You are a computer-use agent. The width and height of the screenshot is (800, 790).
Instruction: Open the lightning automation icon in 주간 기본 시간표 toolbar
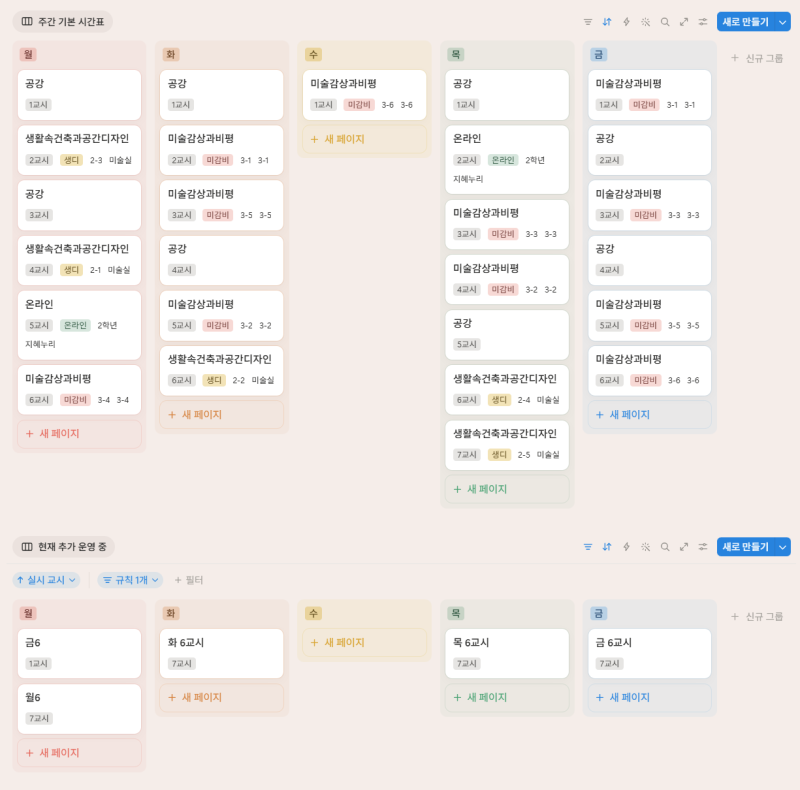(x=626, y=22)
